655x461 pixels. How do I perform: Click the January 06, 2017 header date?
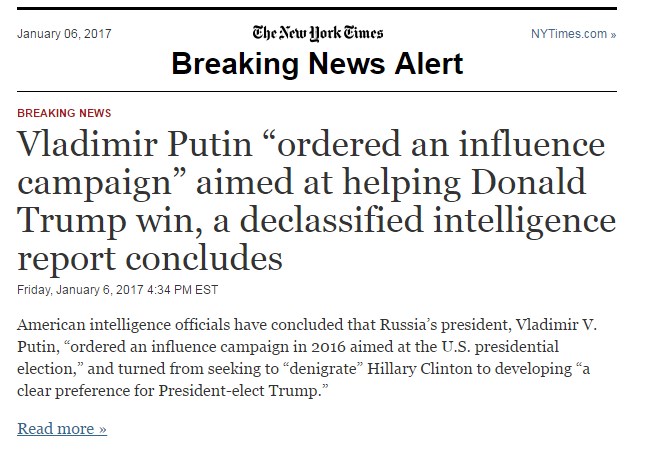click(64, 34)
